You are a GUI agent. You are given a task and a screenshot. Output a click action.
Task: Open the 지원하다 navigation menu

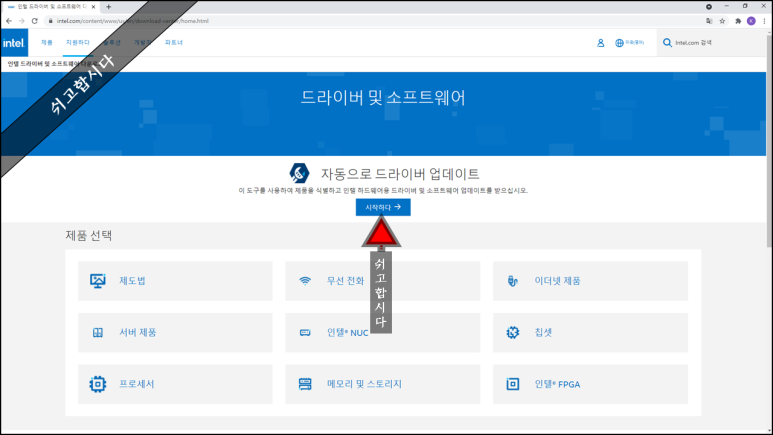(x=78, y=42)
